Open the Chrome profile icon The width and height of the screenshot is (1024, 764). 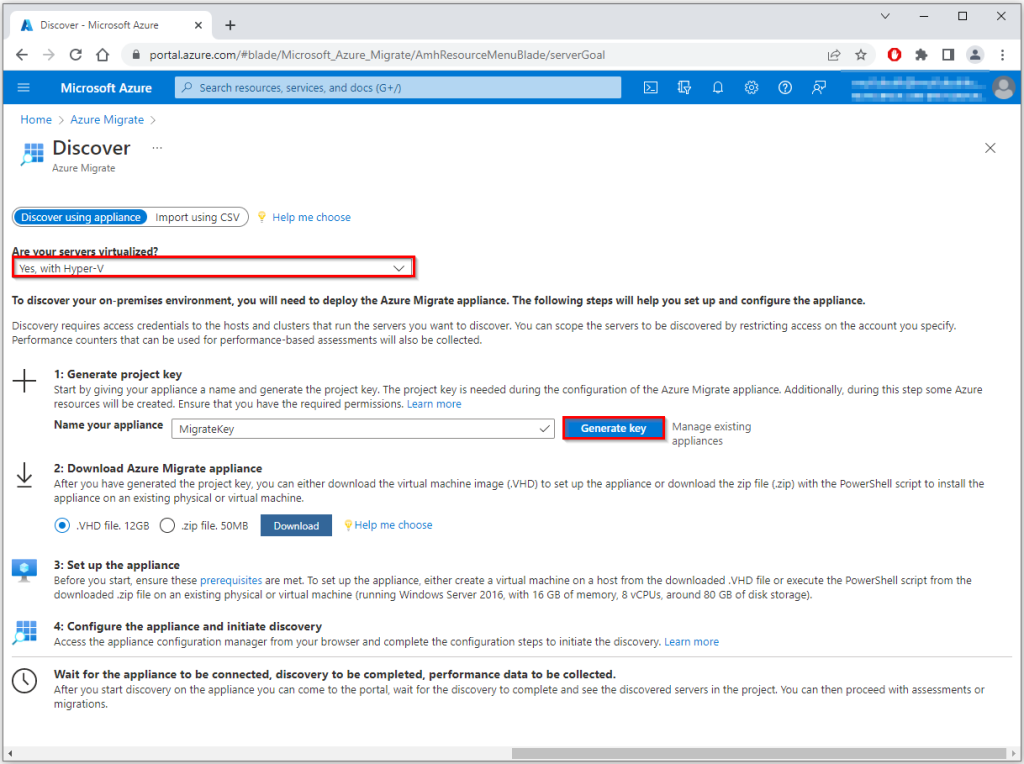[975, 55]
